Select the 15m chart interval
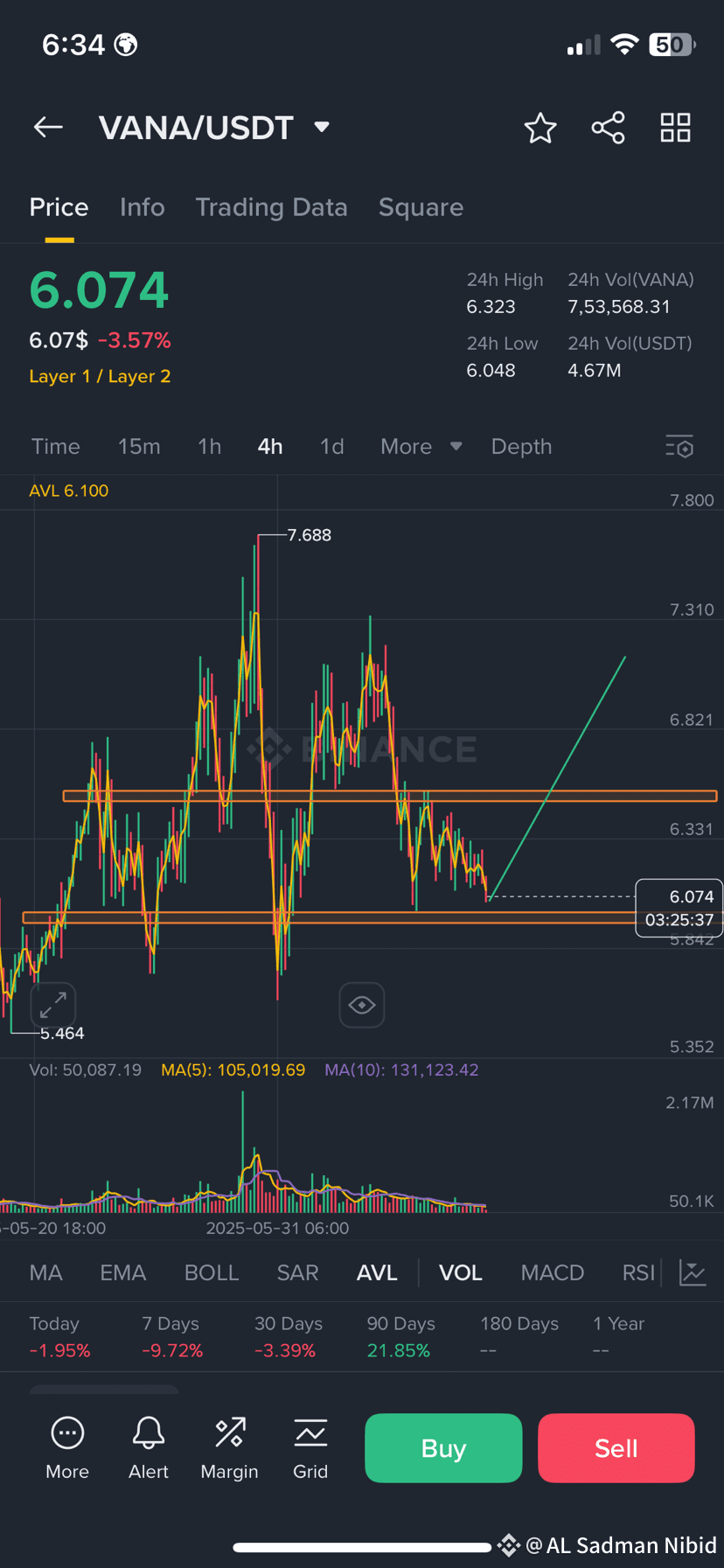 pos(139,447)
